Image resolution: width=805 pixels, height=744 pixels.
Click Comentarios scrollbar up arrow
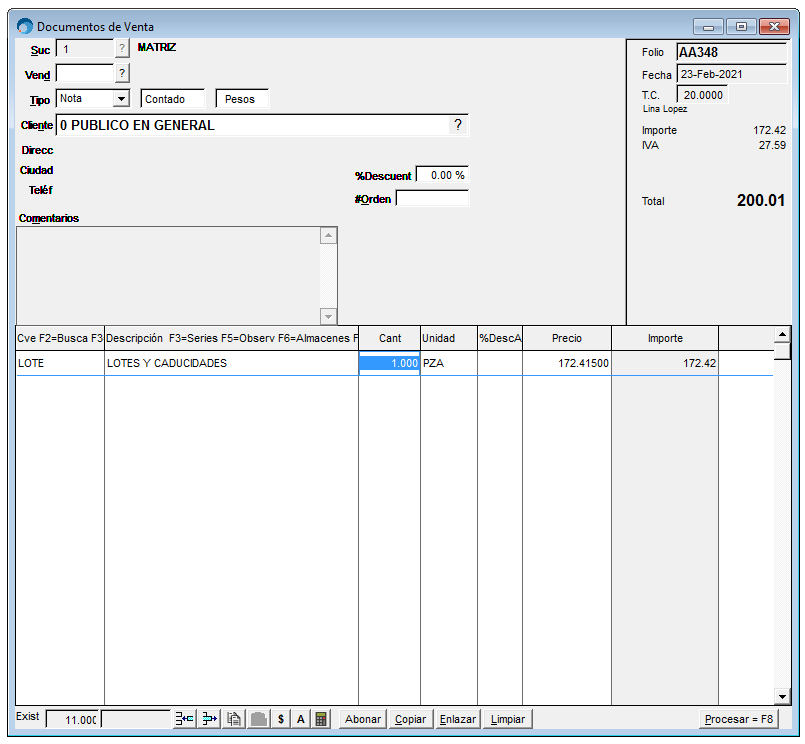[328, 236]
